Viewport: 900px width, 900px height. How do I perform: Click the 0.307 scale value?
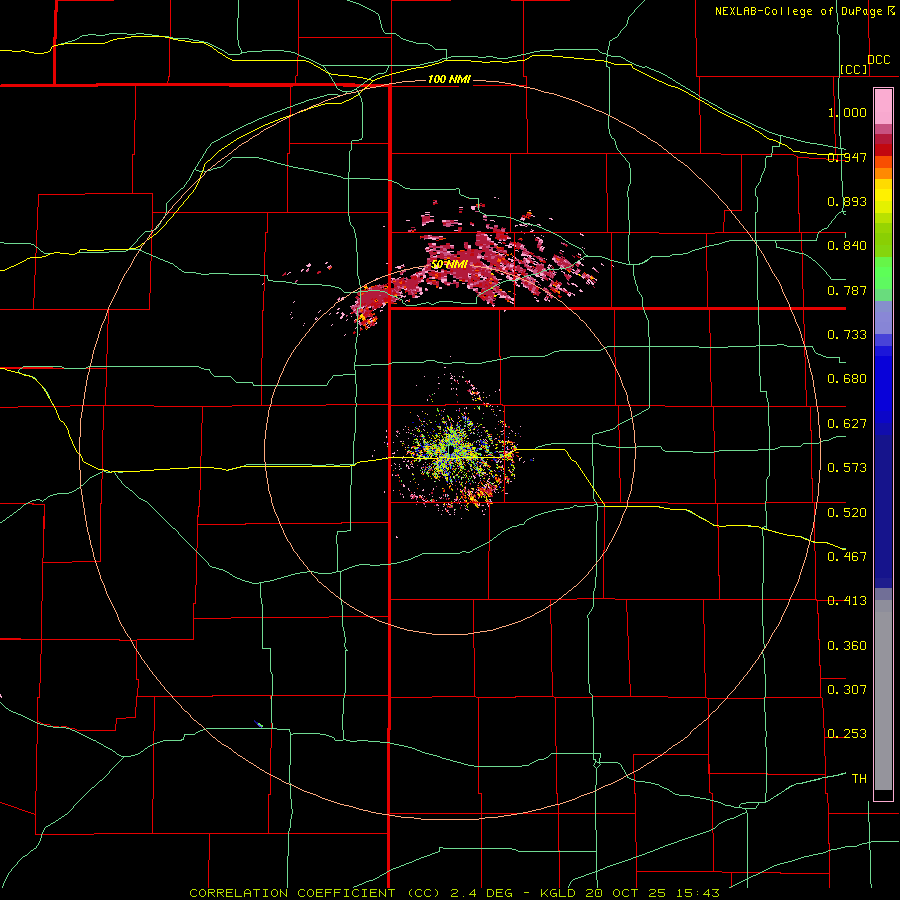tap(847, 690)
